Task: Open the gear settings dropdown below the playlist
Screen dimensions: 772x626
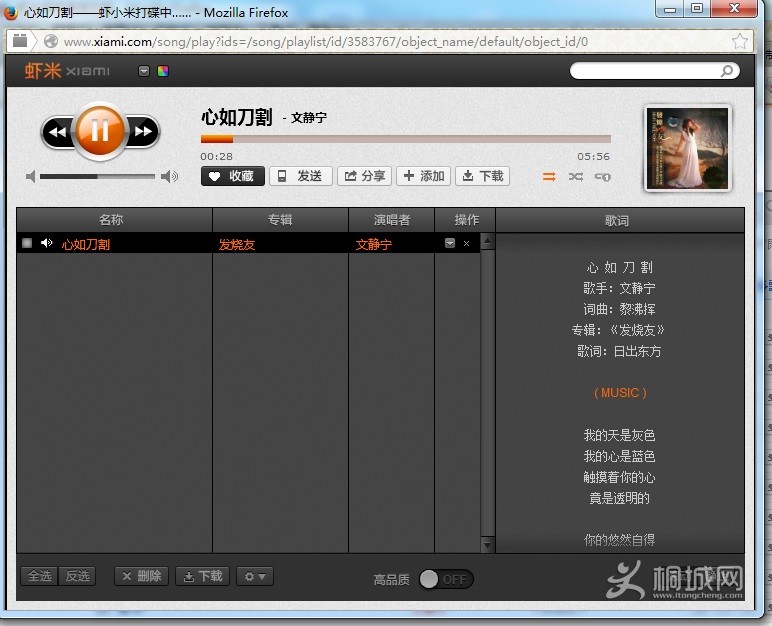Action: click(255, 576)
